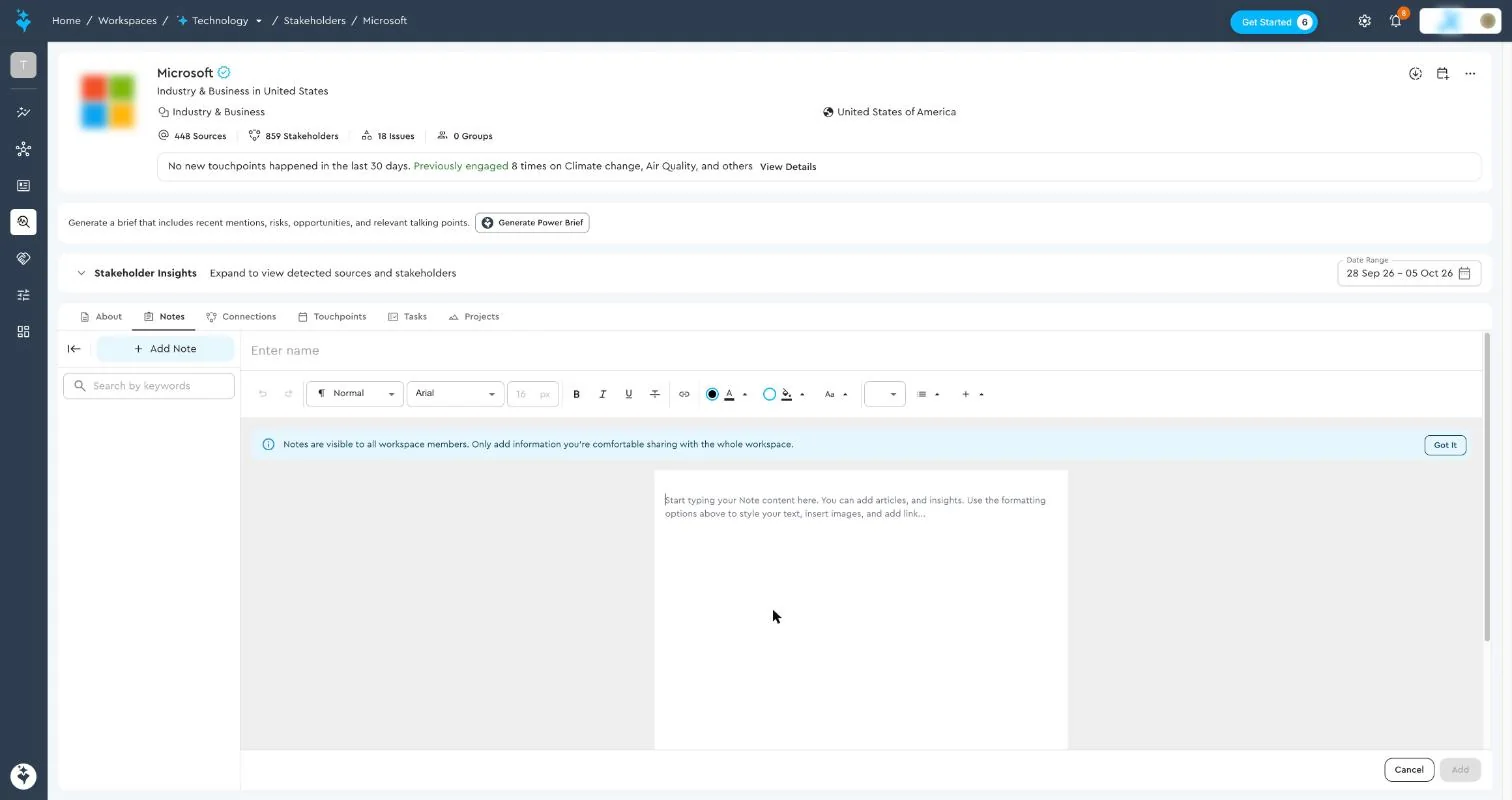1512x800 pixels.
Task: Open the analytics chart sidebar icon
Action: click(x=23, y=113)
